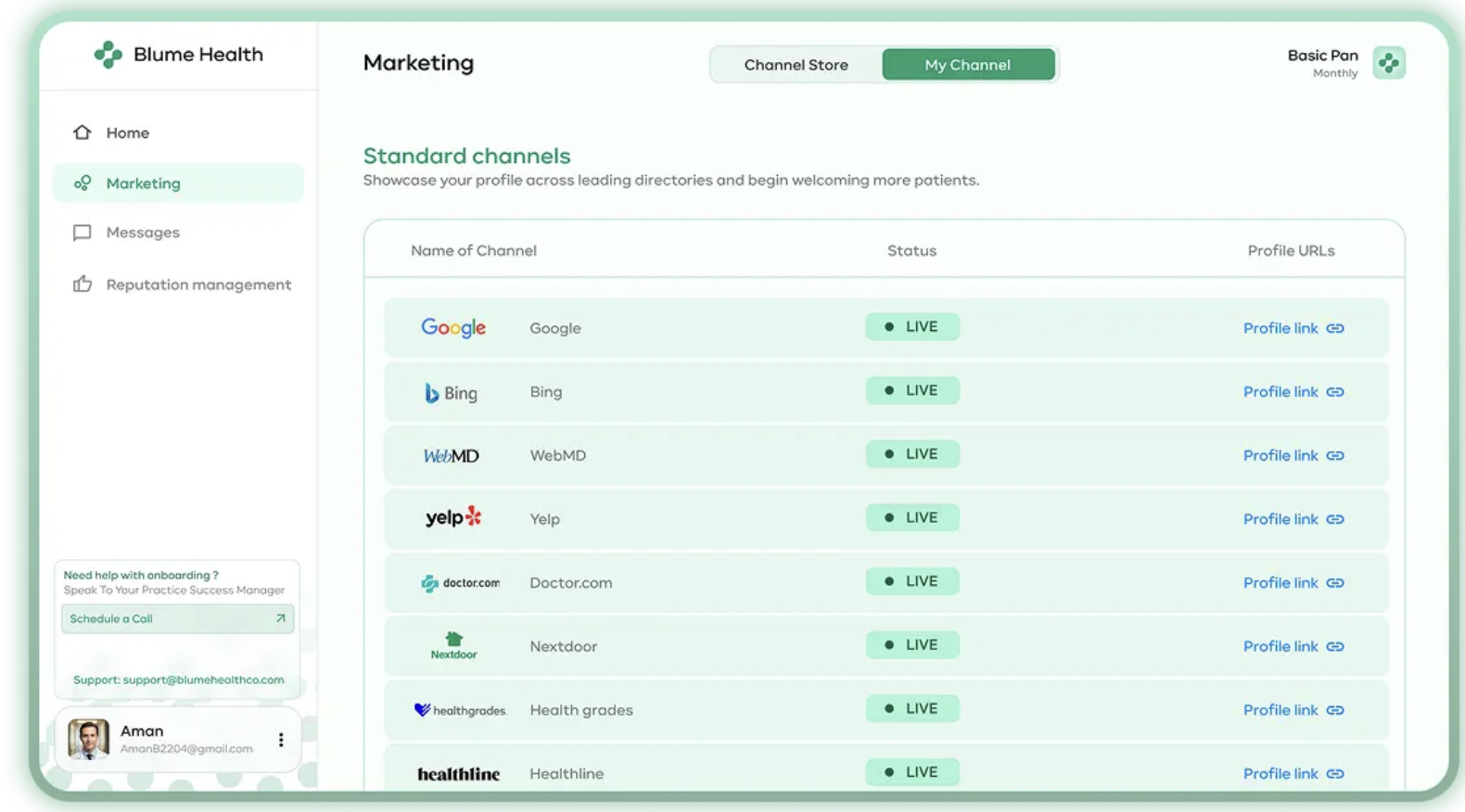This screenshot has width=1465, height=812.
Task: Click the LIVE status badge for WebMD
Action: [x=912, y=454]
